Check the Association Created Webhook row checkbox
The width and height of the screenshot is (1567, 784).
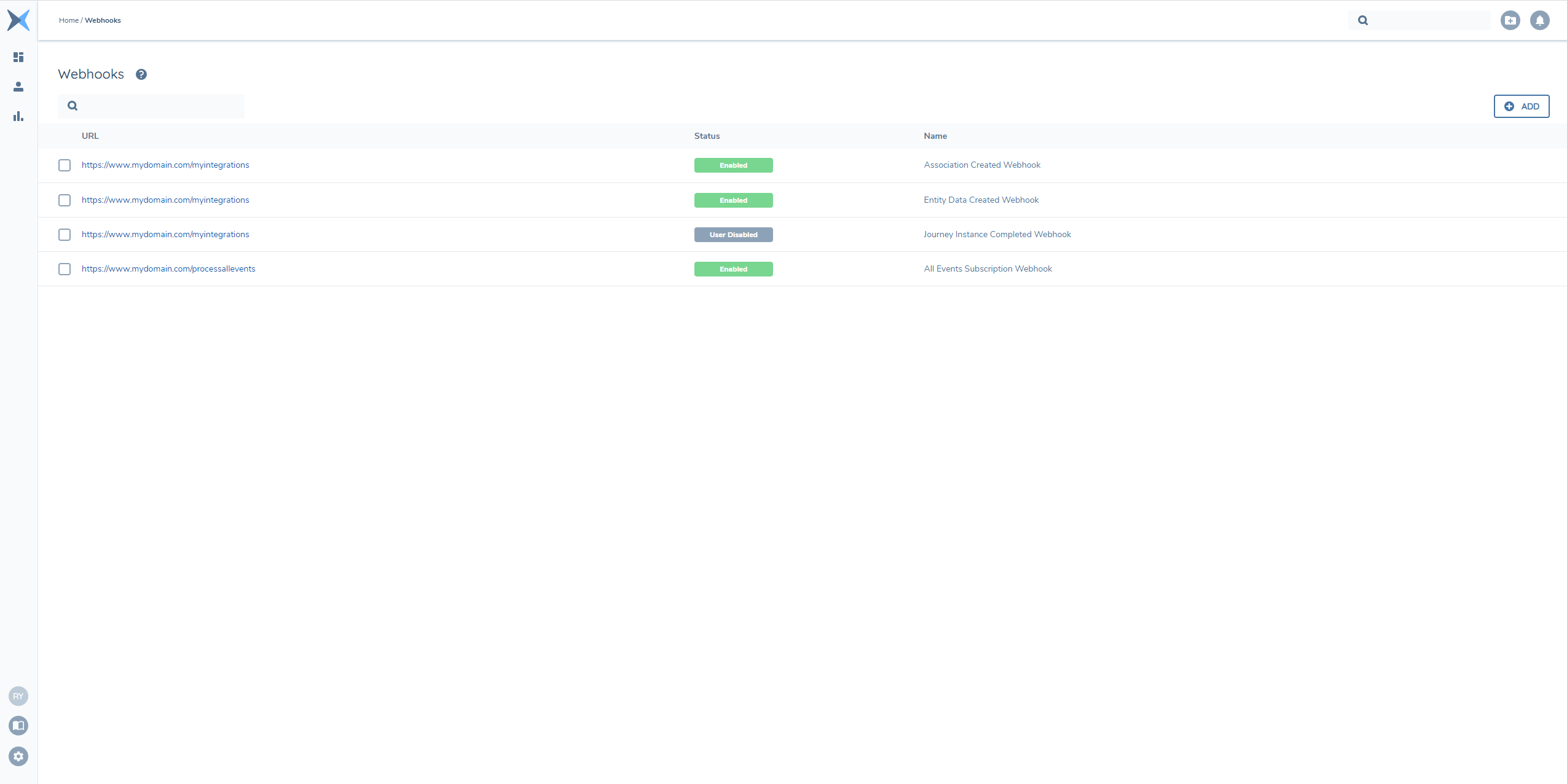65,165
